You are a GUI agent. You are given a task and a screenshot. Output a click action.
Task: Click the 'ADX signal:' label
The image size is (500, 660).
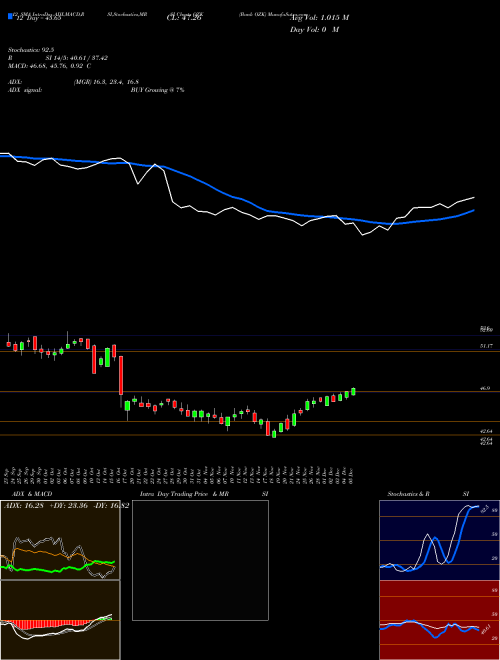pyautogui.click(x=25, y=90)
